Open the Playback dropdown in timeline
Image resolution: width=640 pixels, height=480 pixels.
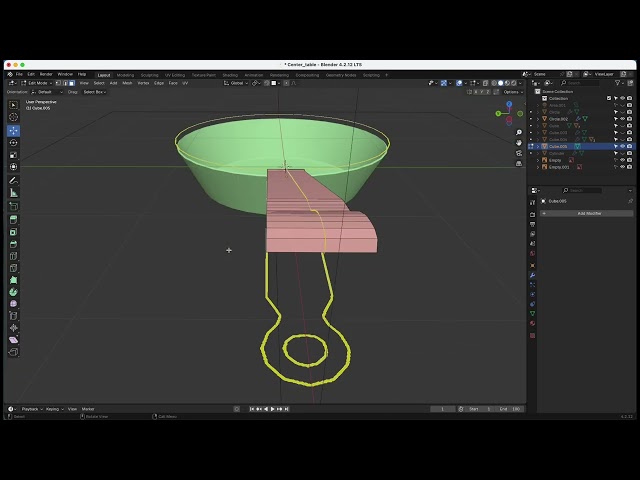point(32,409)
